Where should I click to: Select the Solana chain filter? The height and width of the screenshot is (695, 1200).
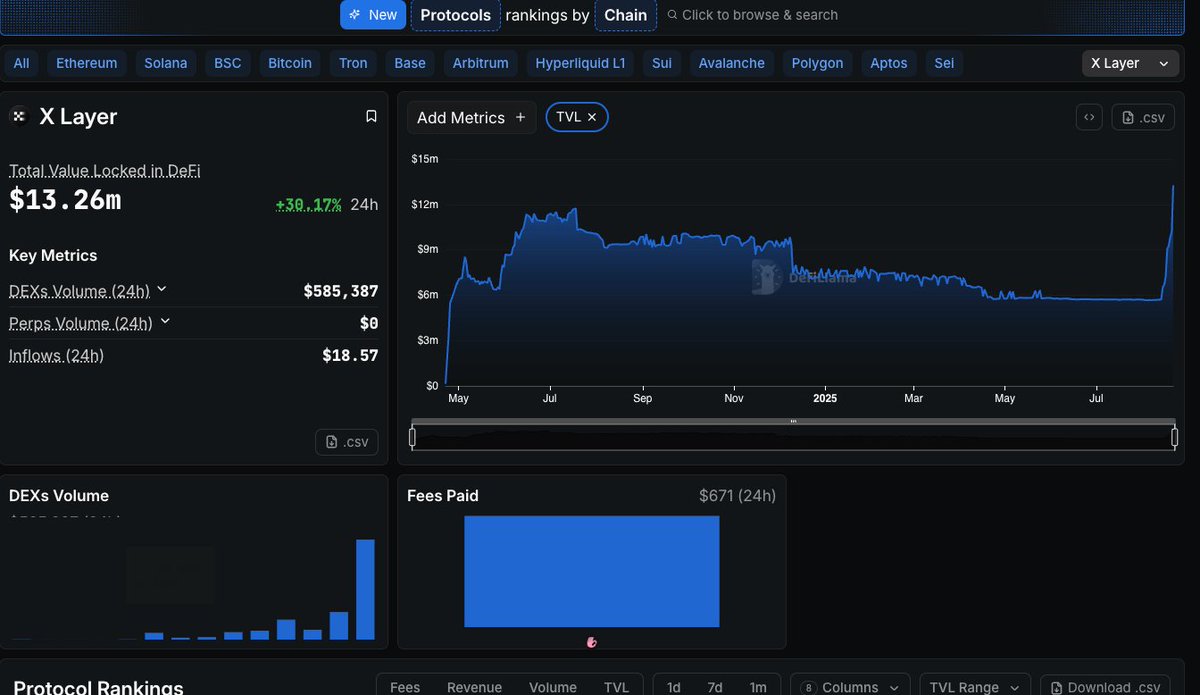[166, 63]
